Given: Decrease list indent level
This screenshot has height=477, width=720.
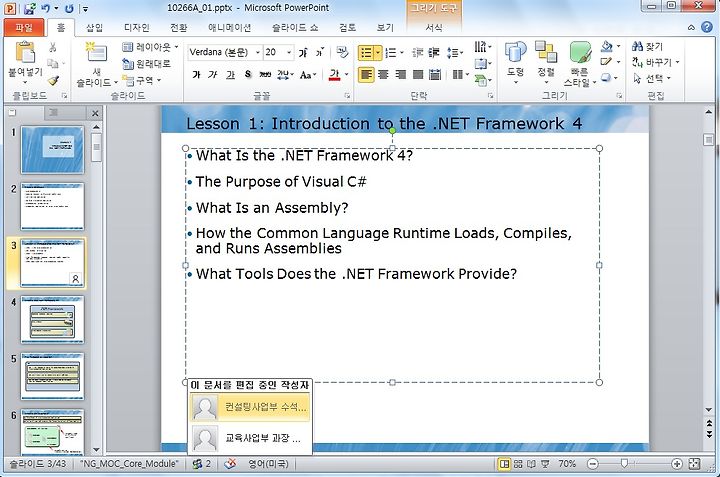Looking at the screenshot, I should (417, 53).
